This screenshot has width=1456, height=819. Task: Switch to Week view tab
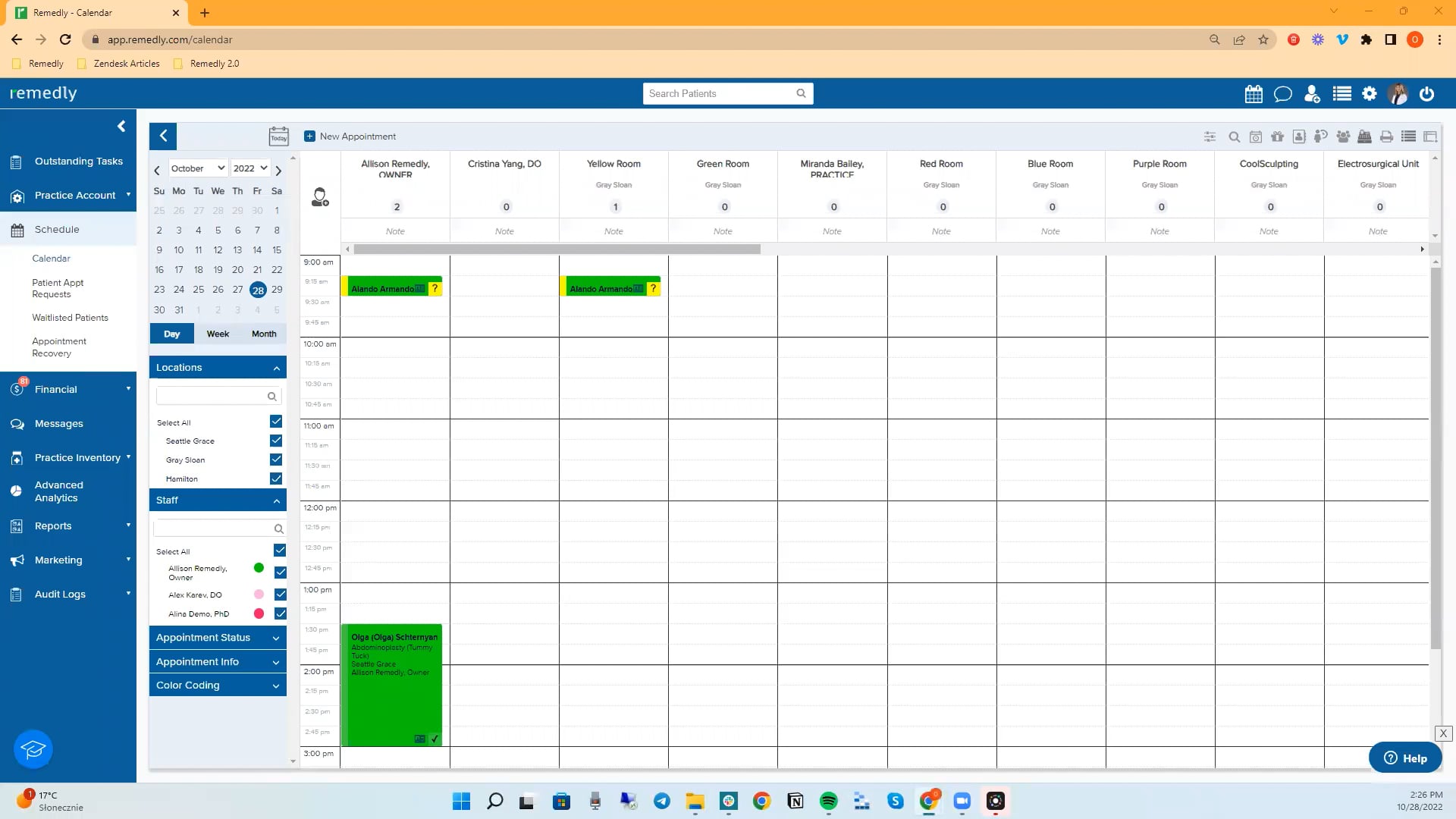218,334
